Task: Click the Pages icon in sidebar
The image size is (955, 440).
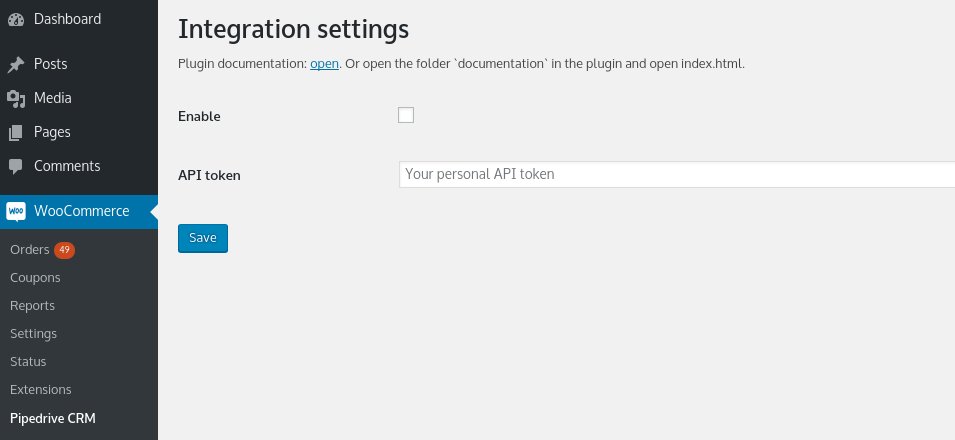Action: click(x=16, y=132)
